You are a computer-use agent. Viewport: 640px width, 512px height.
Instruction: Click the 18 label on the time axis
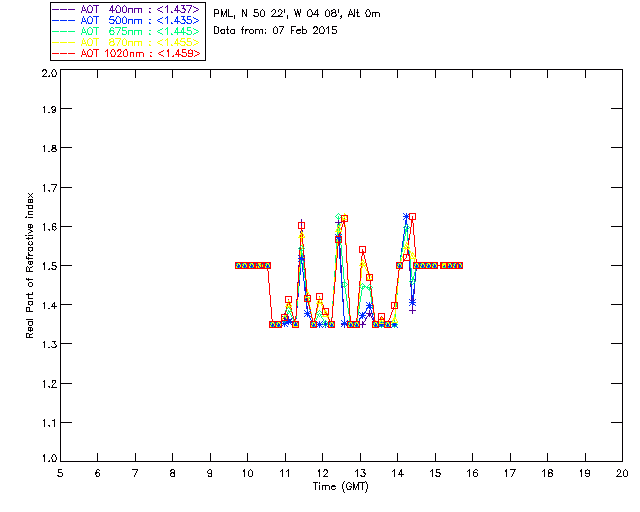(x=548, y=473)
